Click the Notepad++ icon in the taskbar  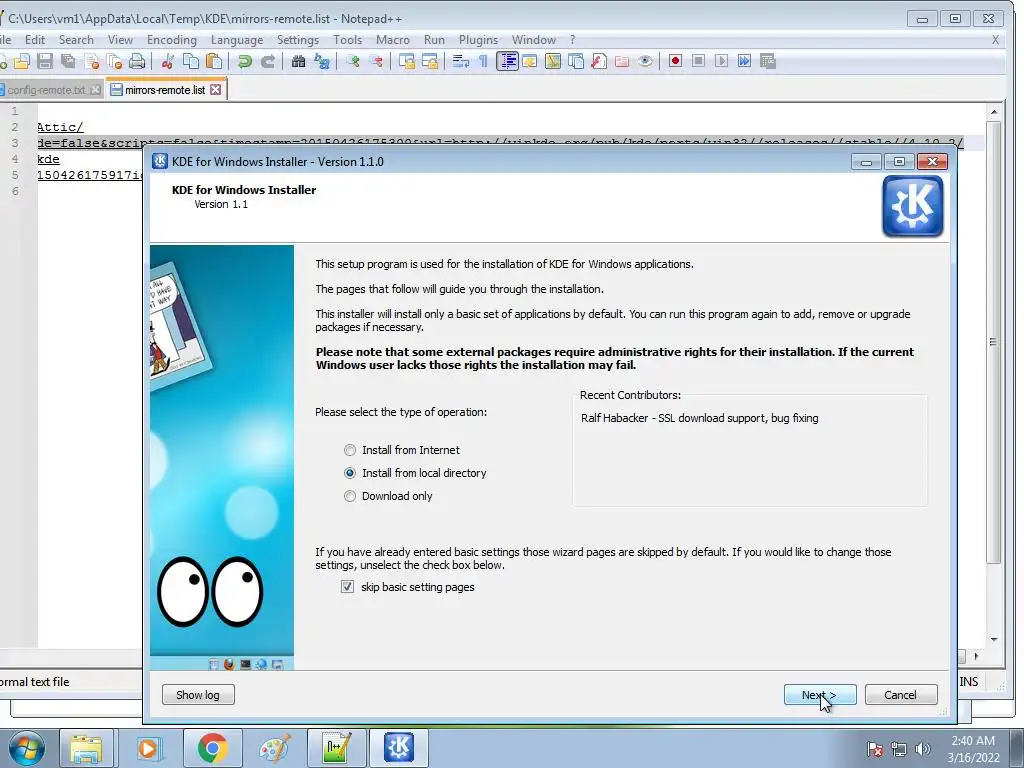click(337, 748)
